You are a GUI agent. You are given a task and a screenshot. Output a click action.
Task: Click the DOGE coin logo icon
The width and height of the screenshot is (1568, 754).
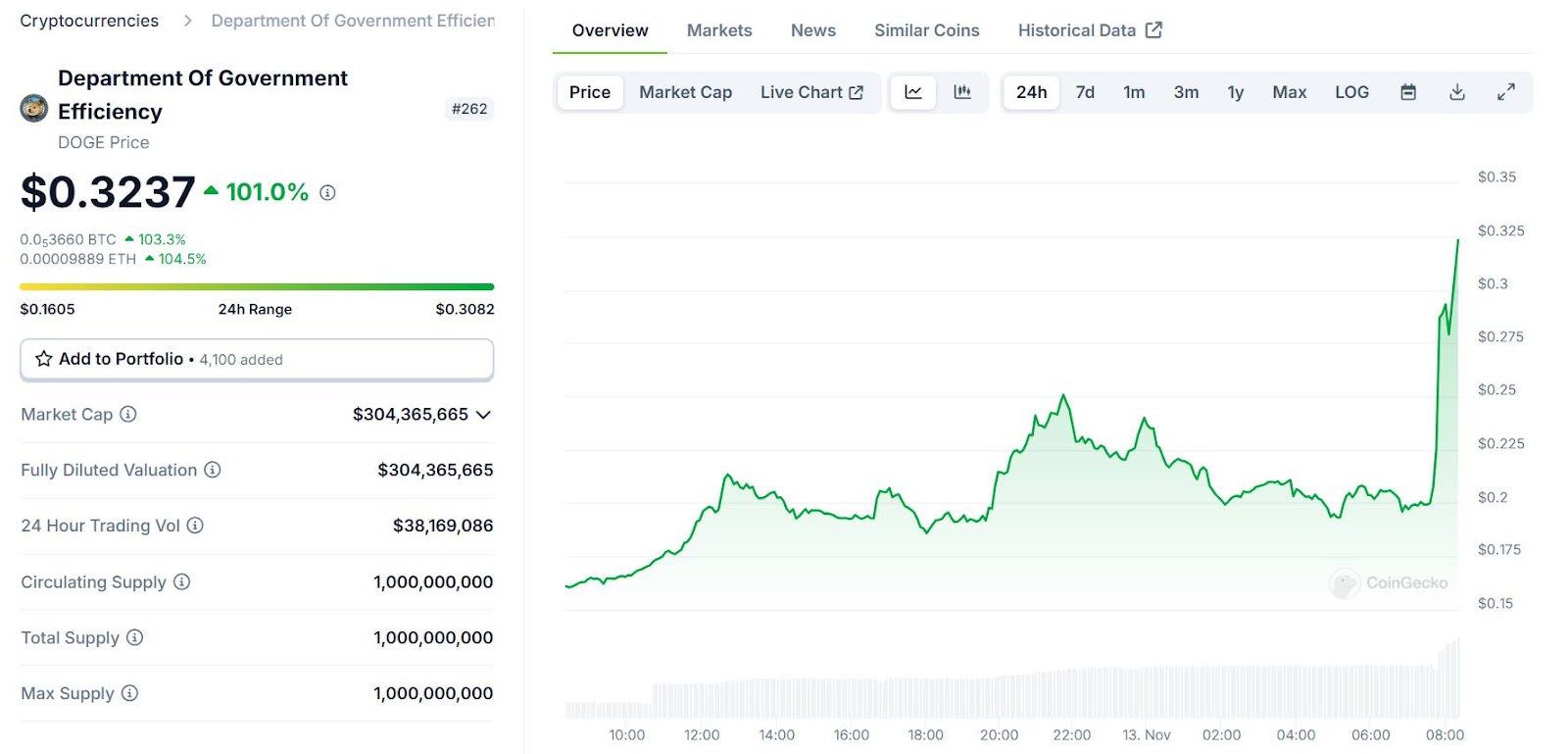click(x=34, y=108)
